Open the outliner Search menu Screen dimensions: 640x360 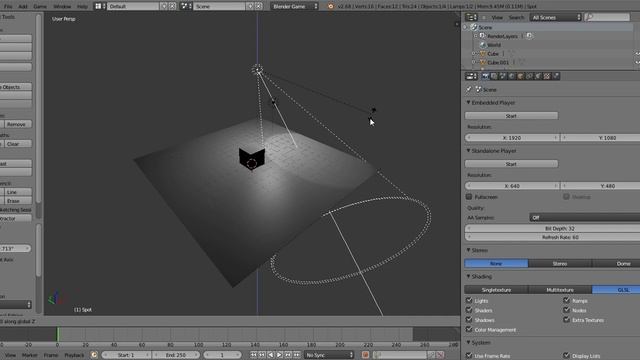click(x=516, y=18)
